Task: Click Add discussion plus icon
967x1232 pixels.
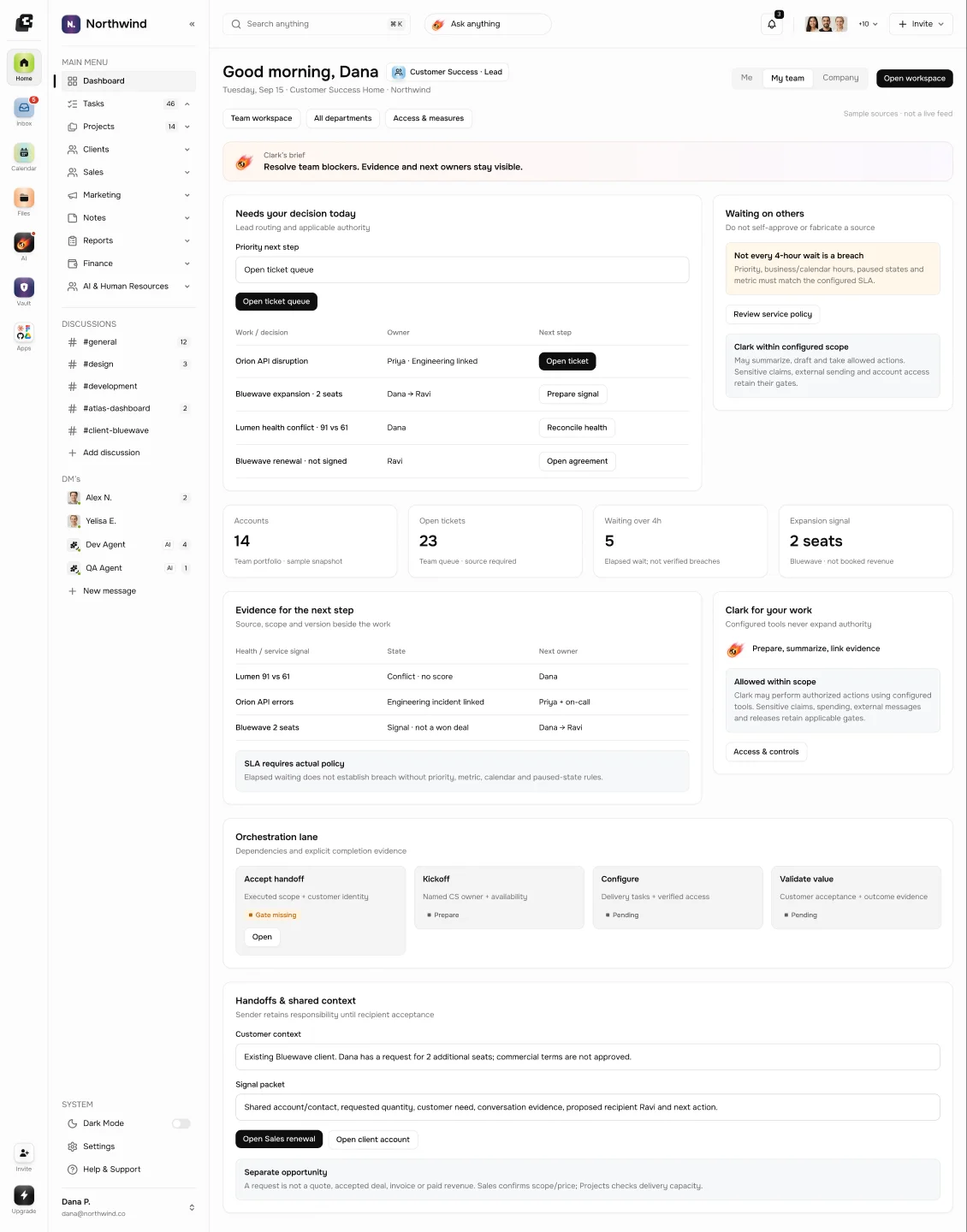Action: click(73, 453)
